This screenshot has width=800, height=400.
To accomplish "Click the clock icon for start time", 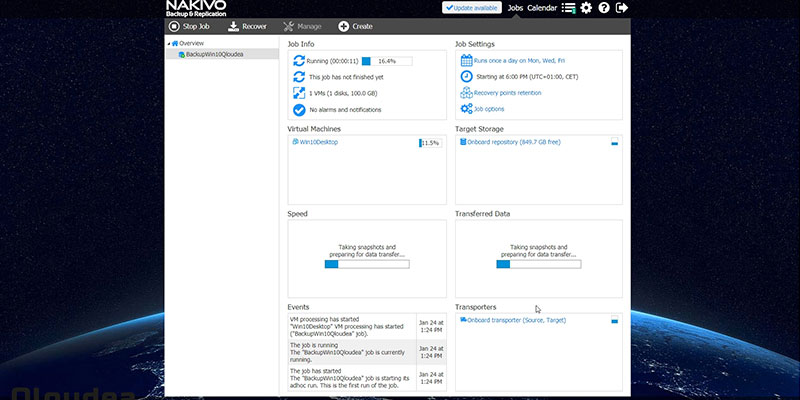I will (466, 77).
